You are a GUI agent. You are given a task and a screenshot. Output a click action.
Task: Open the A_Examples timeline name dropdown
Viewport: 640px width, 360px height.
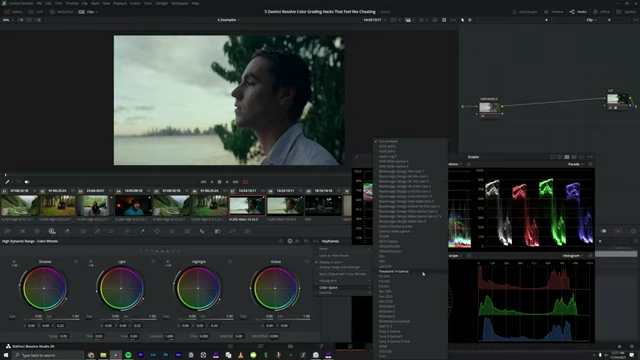click(228, 20)
